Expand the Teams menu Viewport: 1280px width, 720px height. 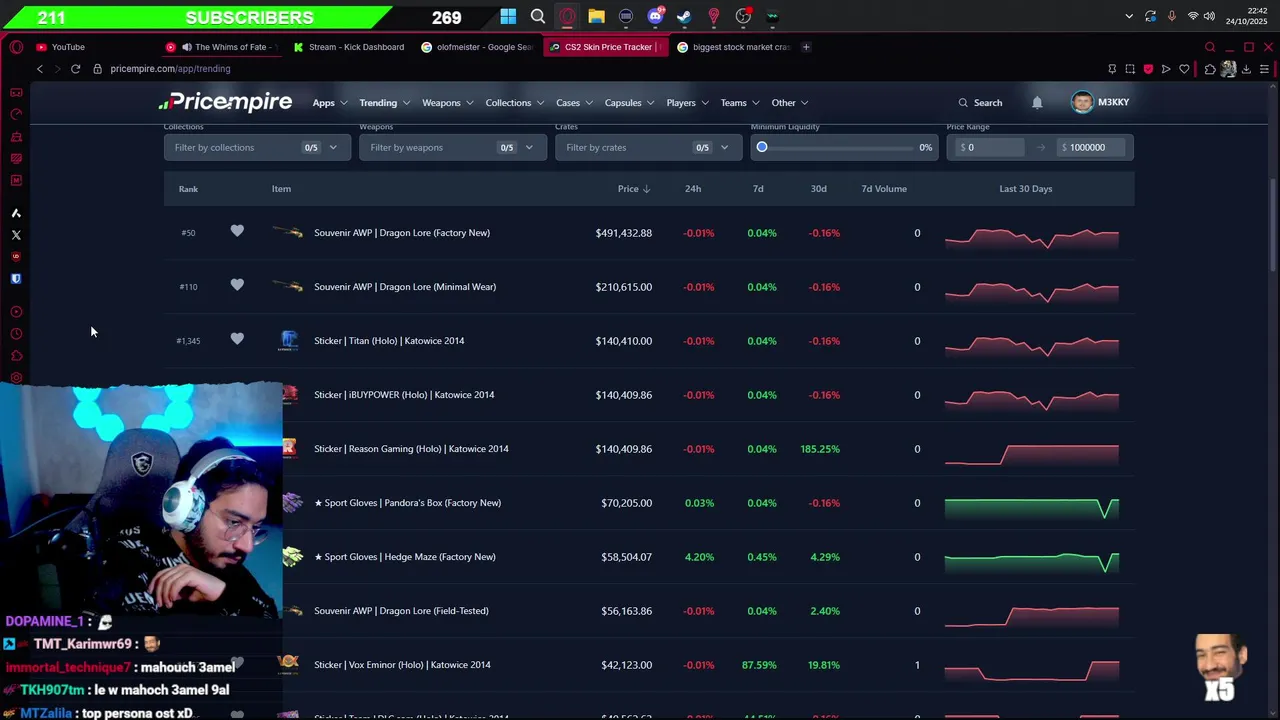tap(740, 102)
